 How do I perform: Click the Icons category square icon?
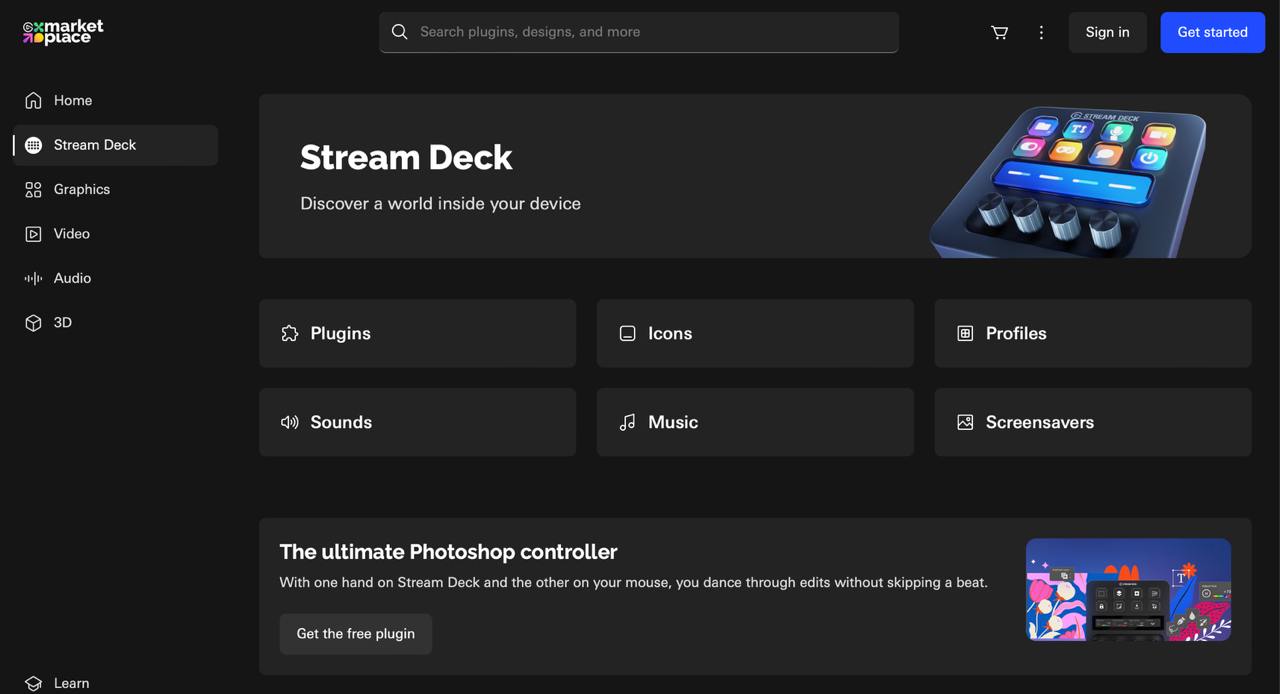[x=627, y=333]
